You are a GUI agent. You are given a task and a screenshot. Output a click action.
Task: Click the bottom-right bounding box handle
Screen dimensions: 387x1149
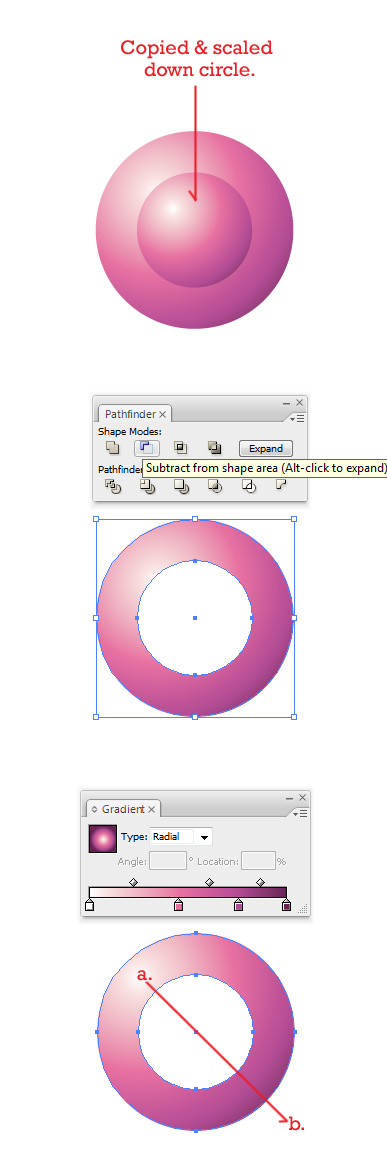(x=294, y=717)
